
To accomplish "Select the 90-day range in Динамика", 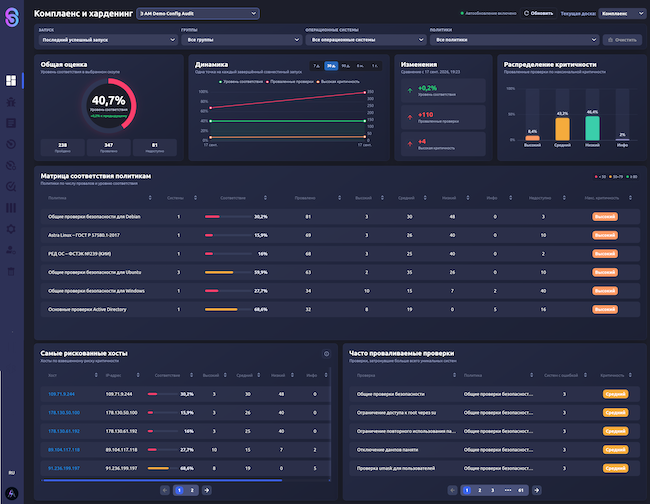I will [346, 65].
